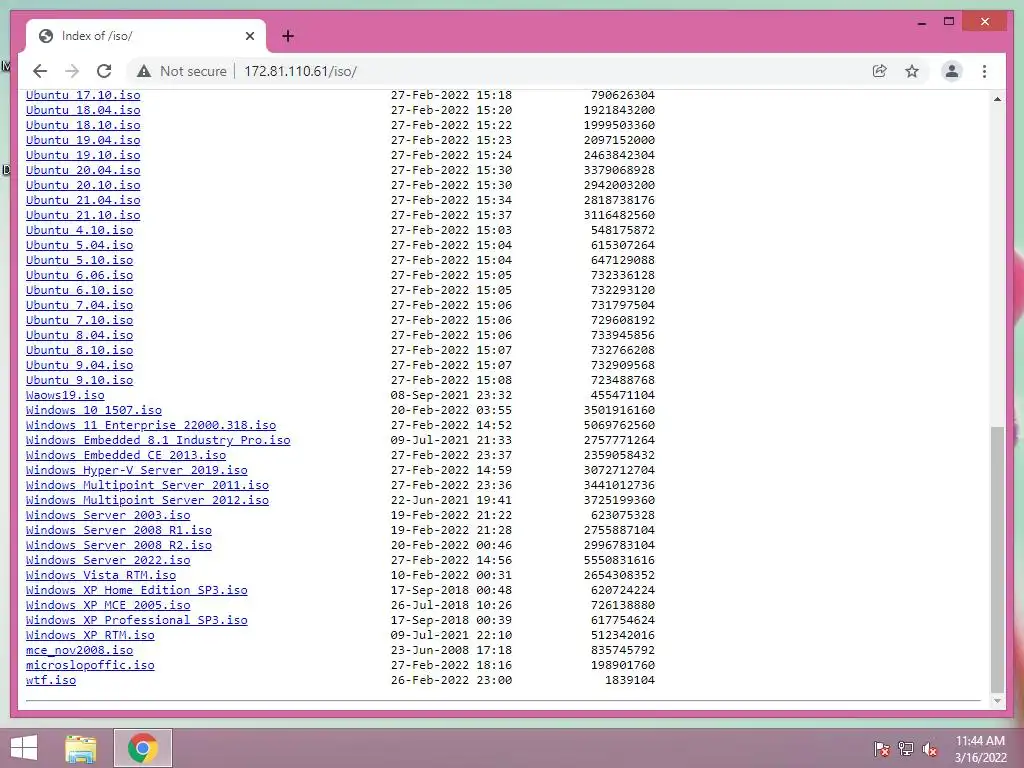
Task: Download Ubuntu_8.04.iso
Action: tap(80, 336)
